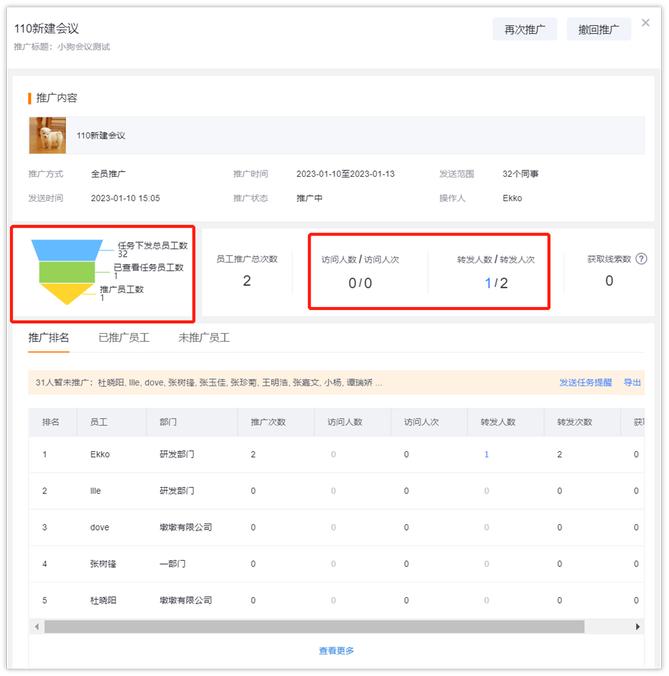Screen dimensions: 669x676
Task: Switch to the 推广排名 tab
Action: point(49,338)
